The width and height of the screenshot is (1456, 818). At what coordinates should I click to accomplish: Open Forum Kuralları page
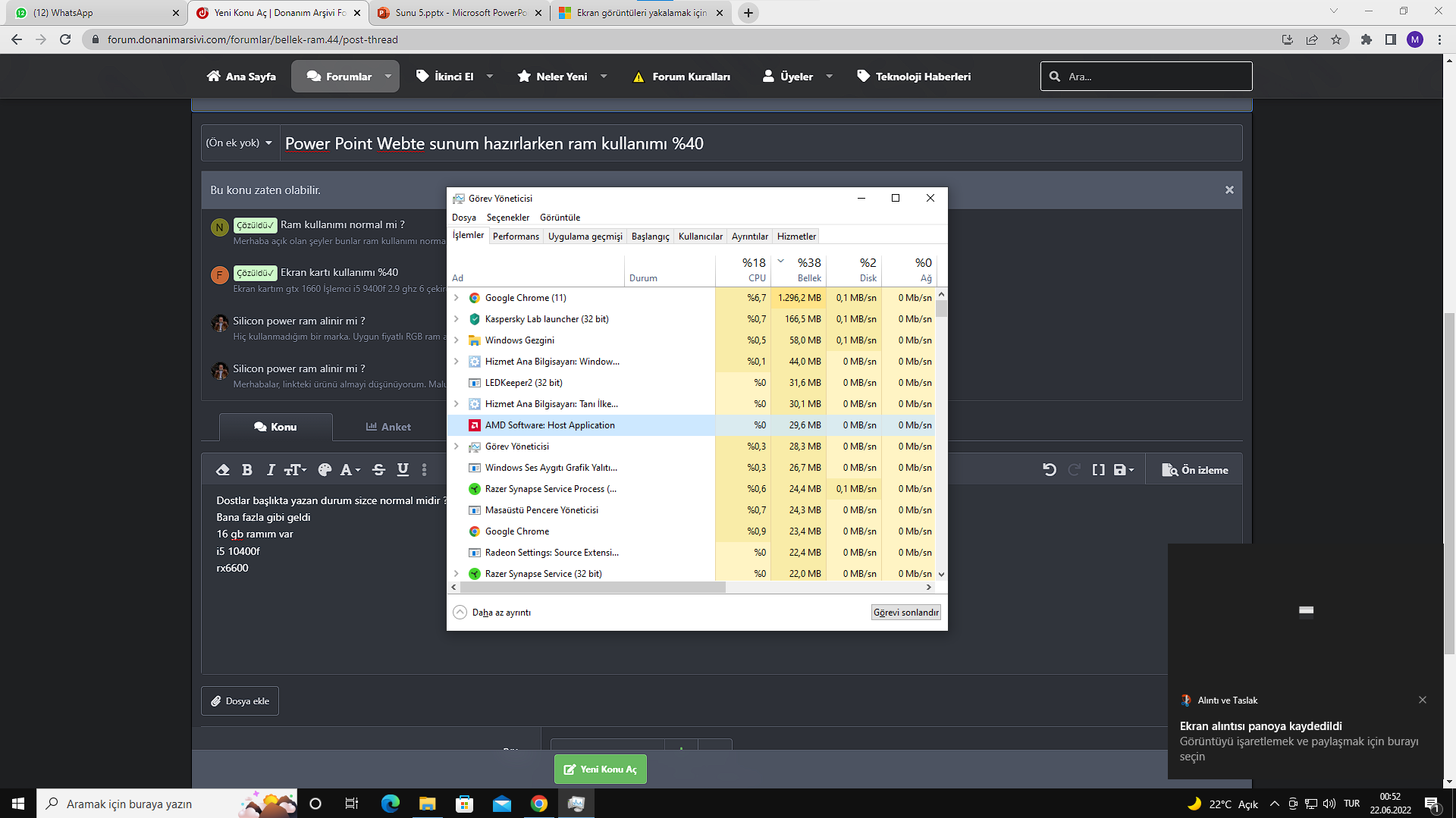pos(682,77)
